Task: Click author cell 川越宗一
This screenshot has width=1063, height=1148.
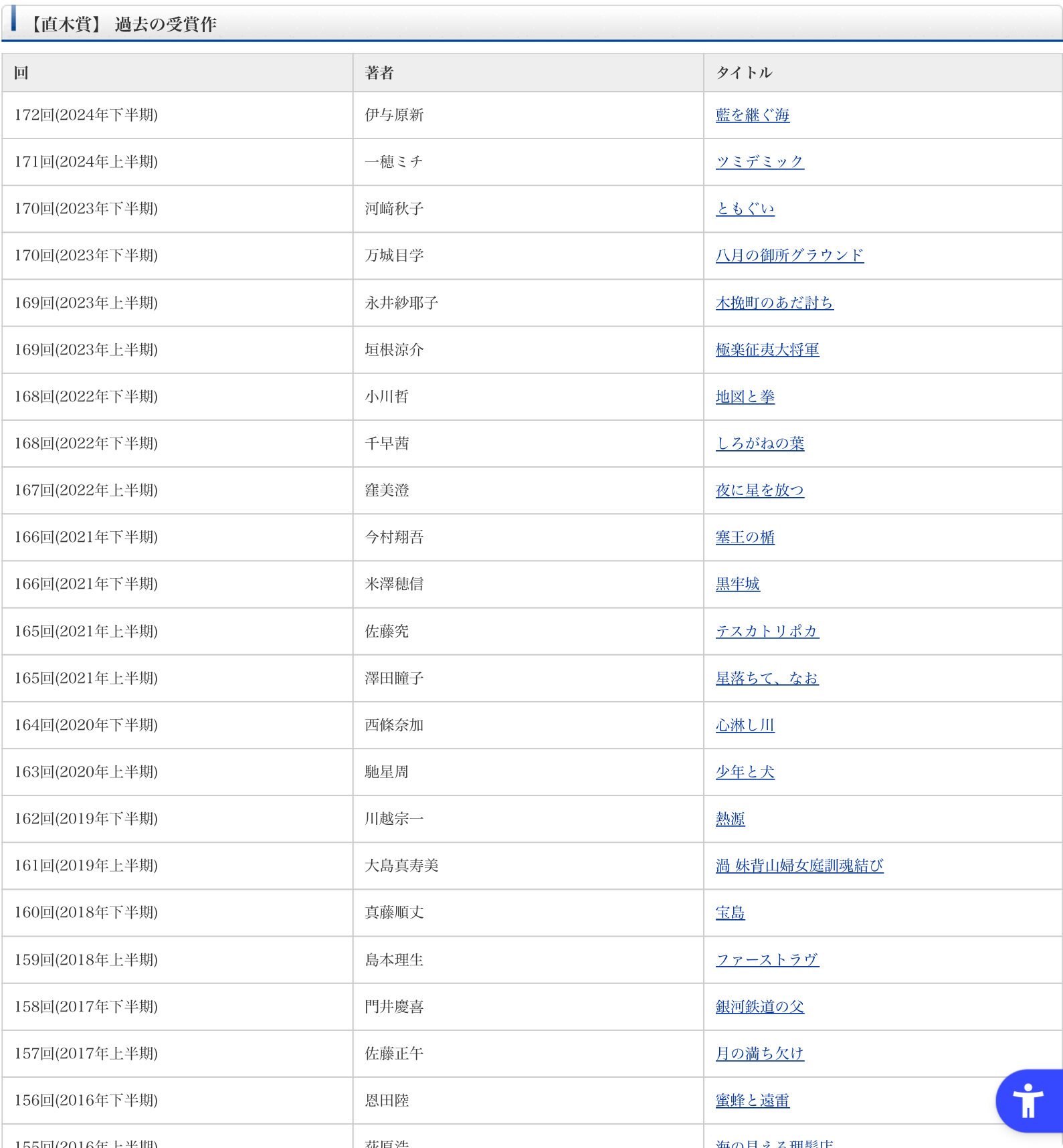Action: point(528,819)
